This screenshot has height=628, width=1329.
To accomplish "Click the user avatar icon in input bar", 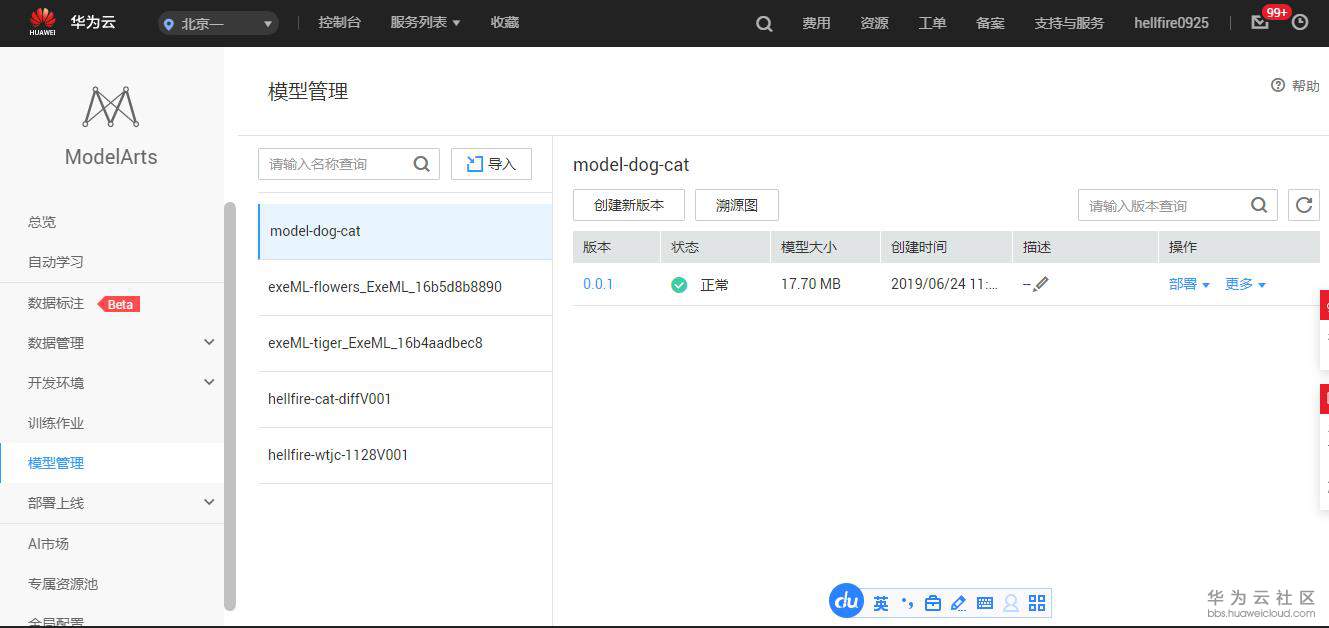I will (x=1010, y=603).
